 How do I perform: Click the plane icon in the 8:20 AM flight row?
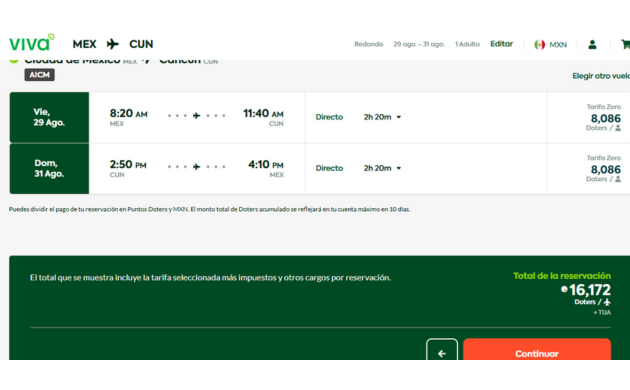[x=196, y=116]
